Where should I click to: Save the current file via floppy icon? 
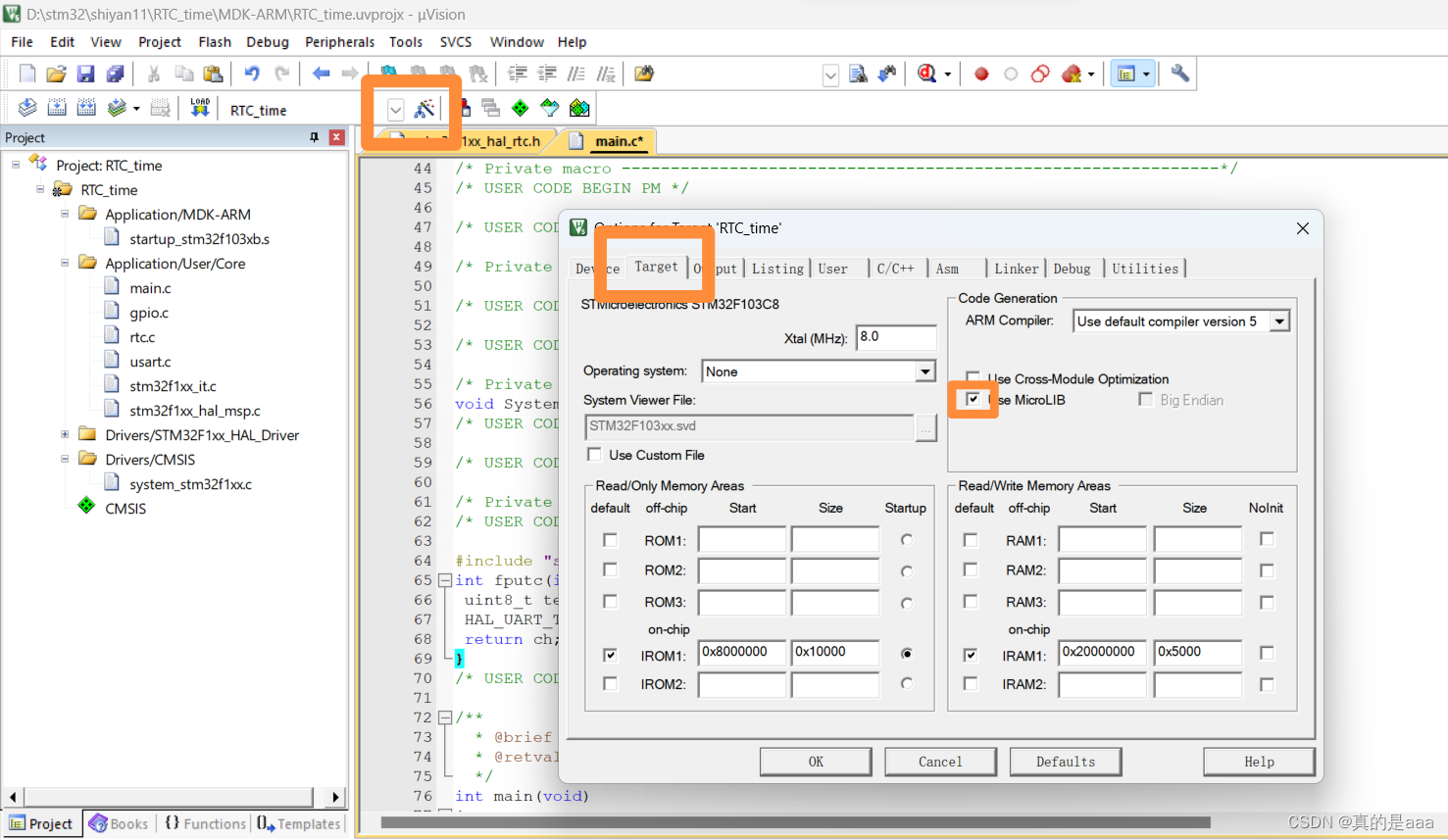(85, 74)
